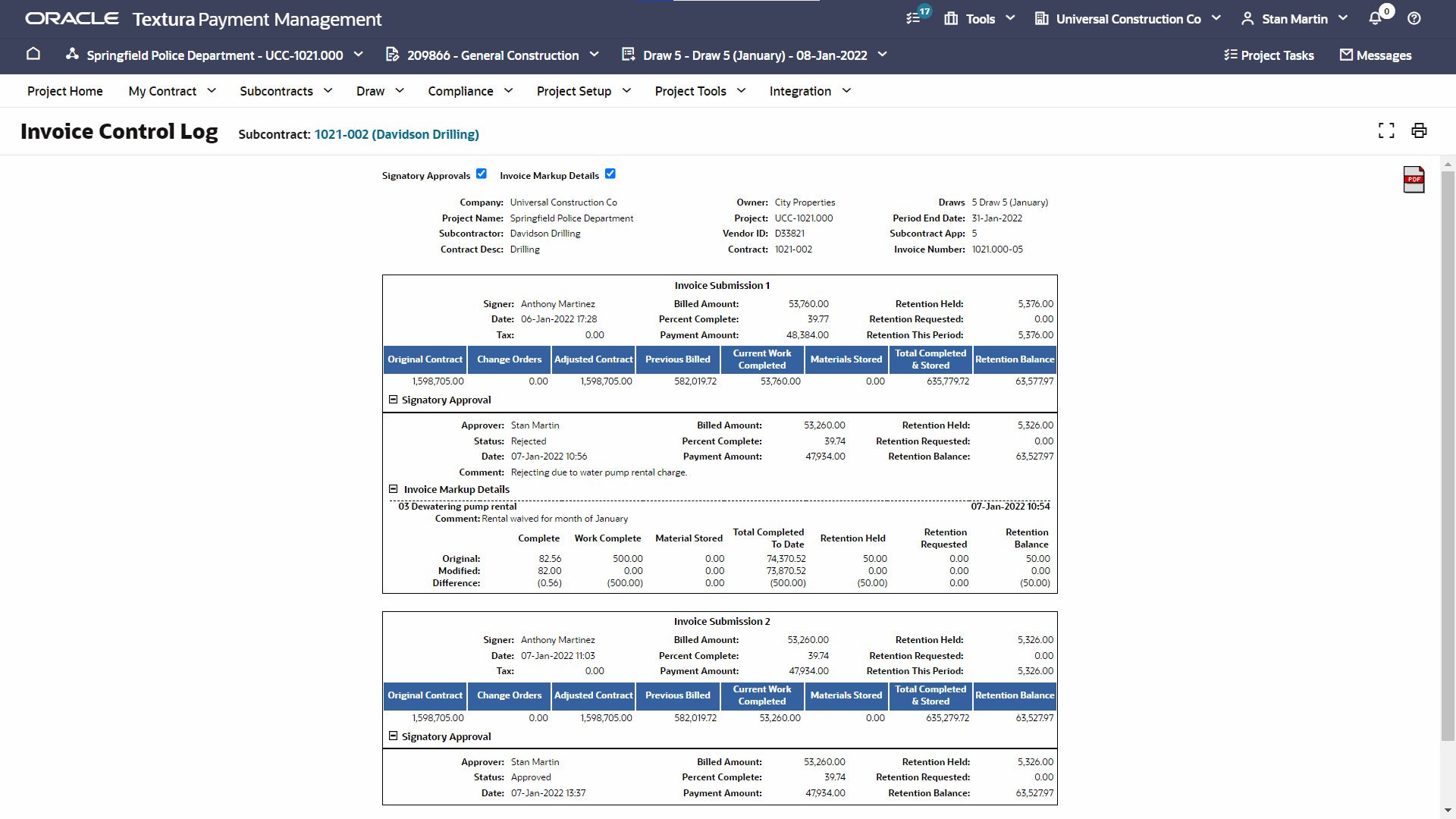Collapse the Invoice Markup Details section

tap(393, 489)
